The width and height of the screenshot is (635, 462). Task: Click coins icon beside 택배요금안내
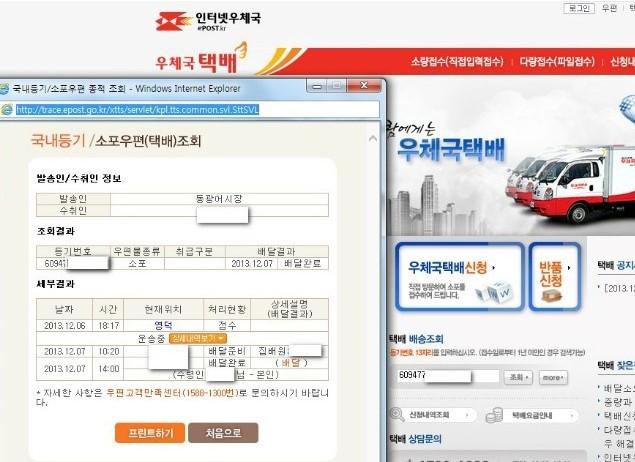click(494, 415)
